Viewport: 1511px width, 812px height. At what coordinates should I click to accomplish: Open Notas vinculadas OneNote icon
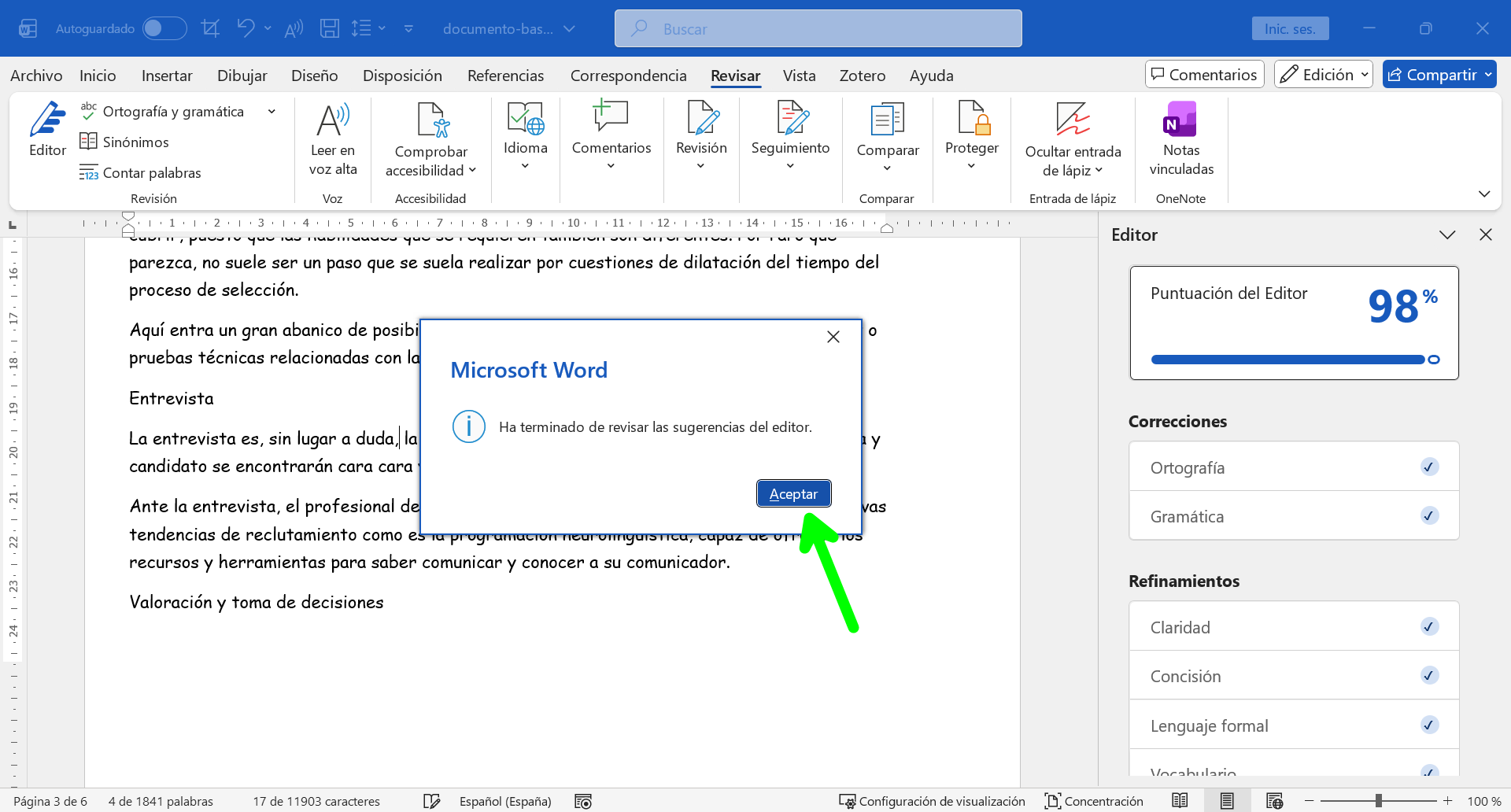click(x=1180, y=139)
